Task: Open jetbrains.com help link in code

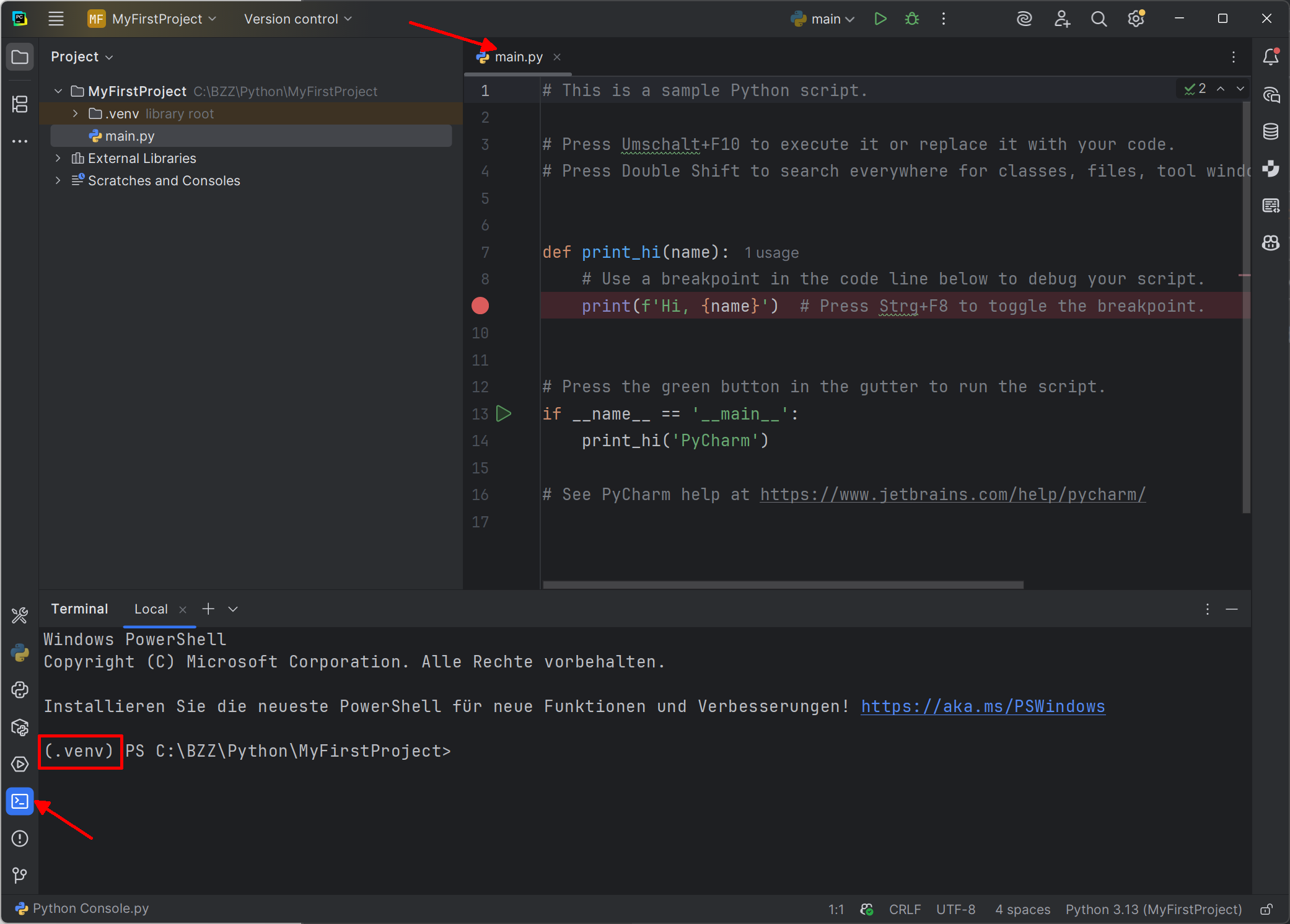Action: (953, 495)
